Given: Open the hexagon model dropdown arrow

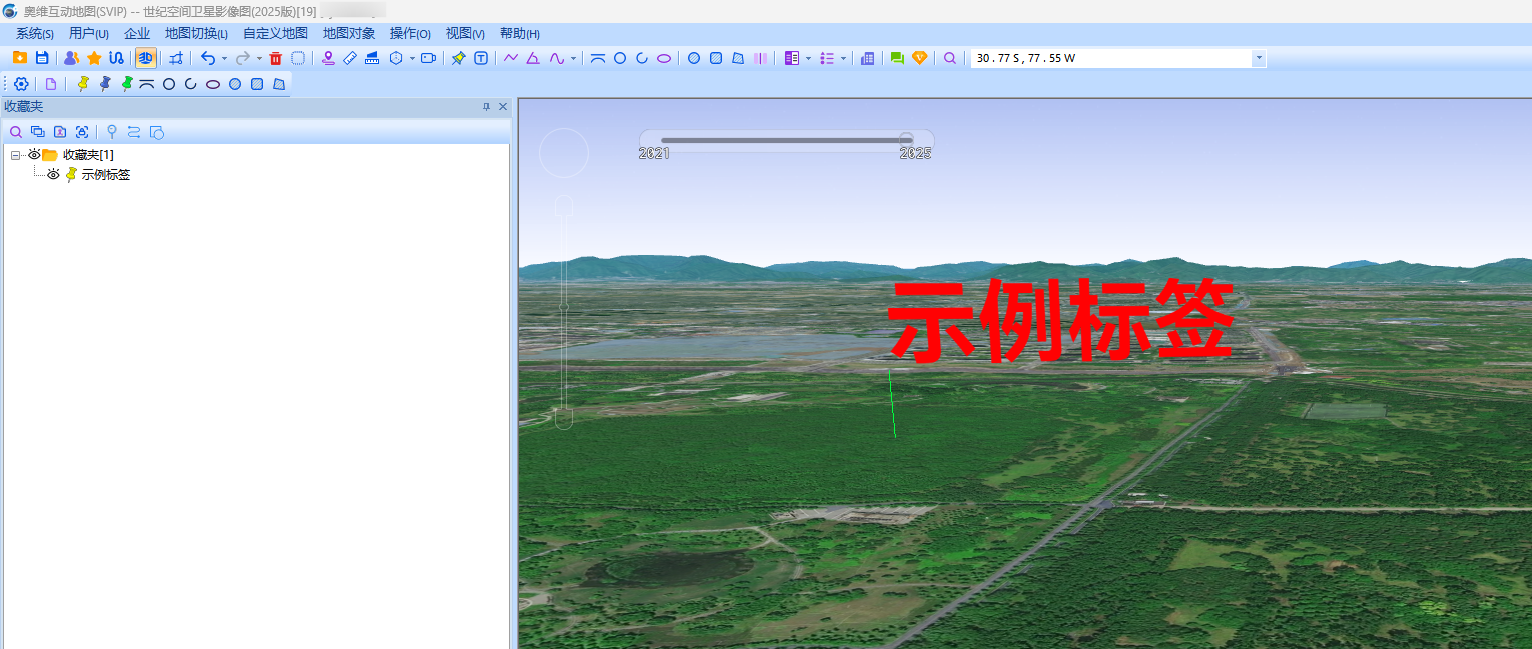Looking at the screenshot, I should tap(412, 58).
